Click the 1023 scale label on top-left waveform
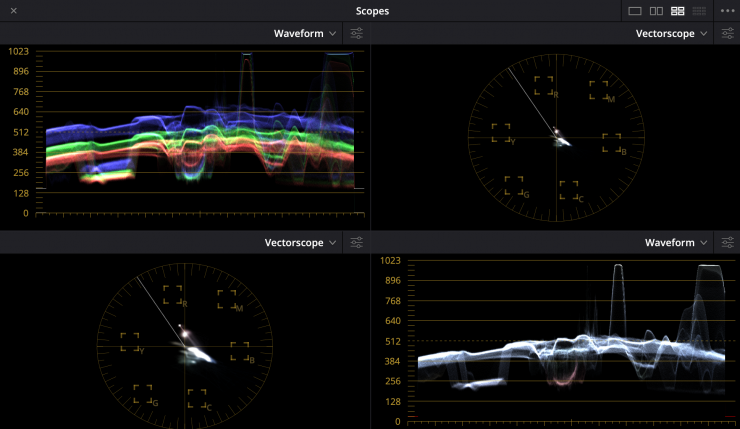This screenshot has height=429, width=740. point(18,51)
